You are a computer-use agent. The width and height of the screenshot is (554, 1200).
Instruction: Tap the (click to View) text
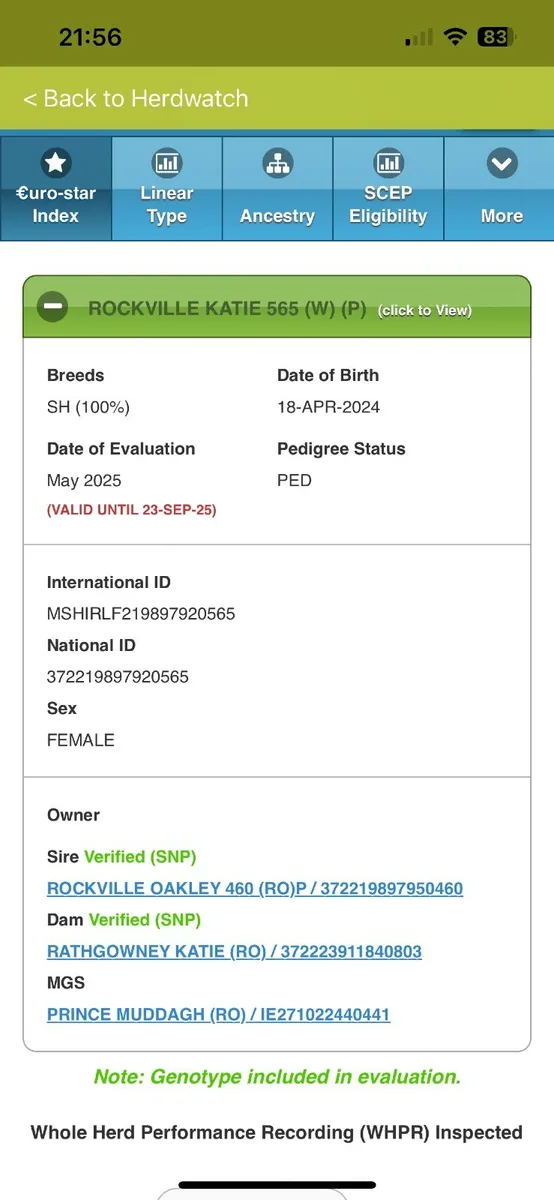click(424, 310)
